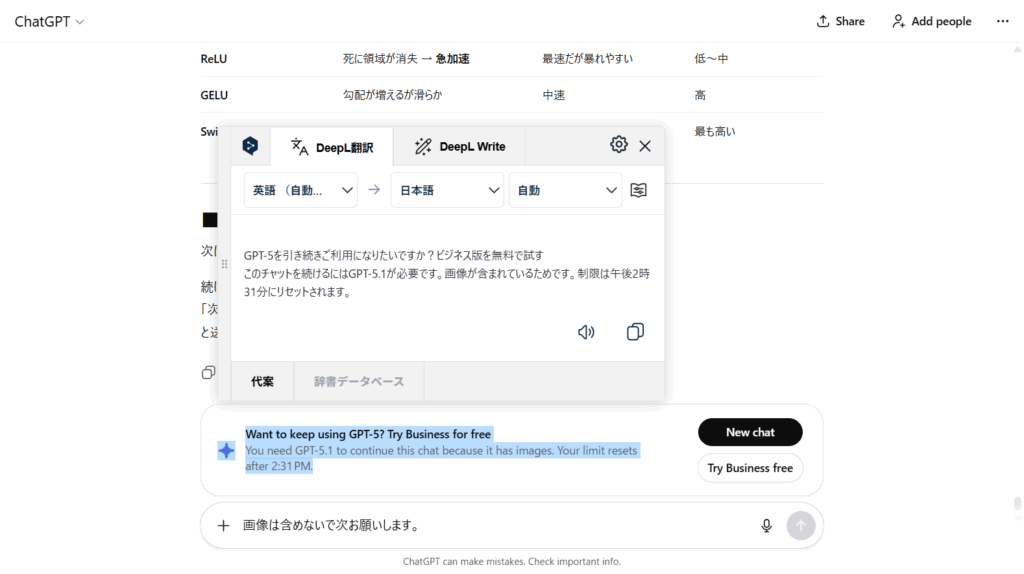1024x574 pixels.
Task: Click the DeepL logo icon
Action: coord(250,146)
